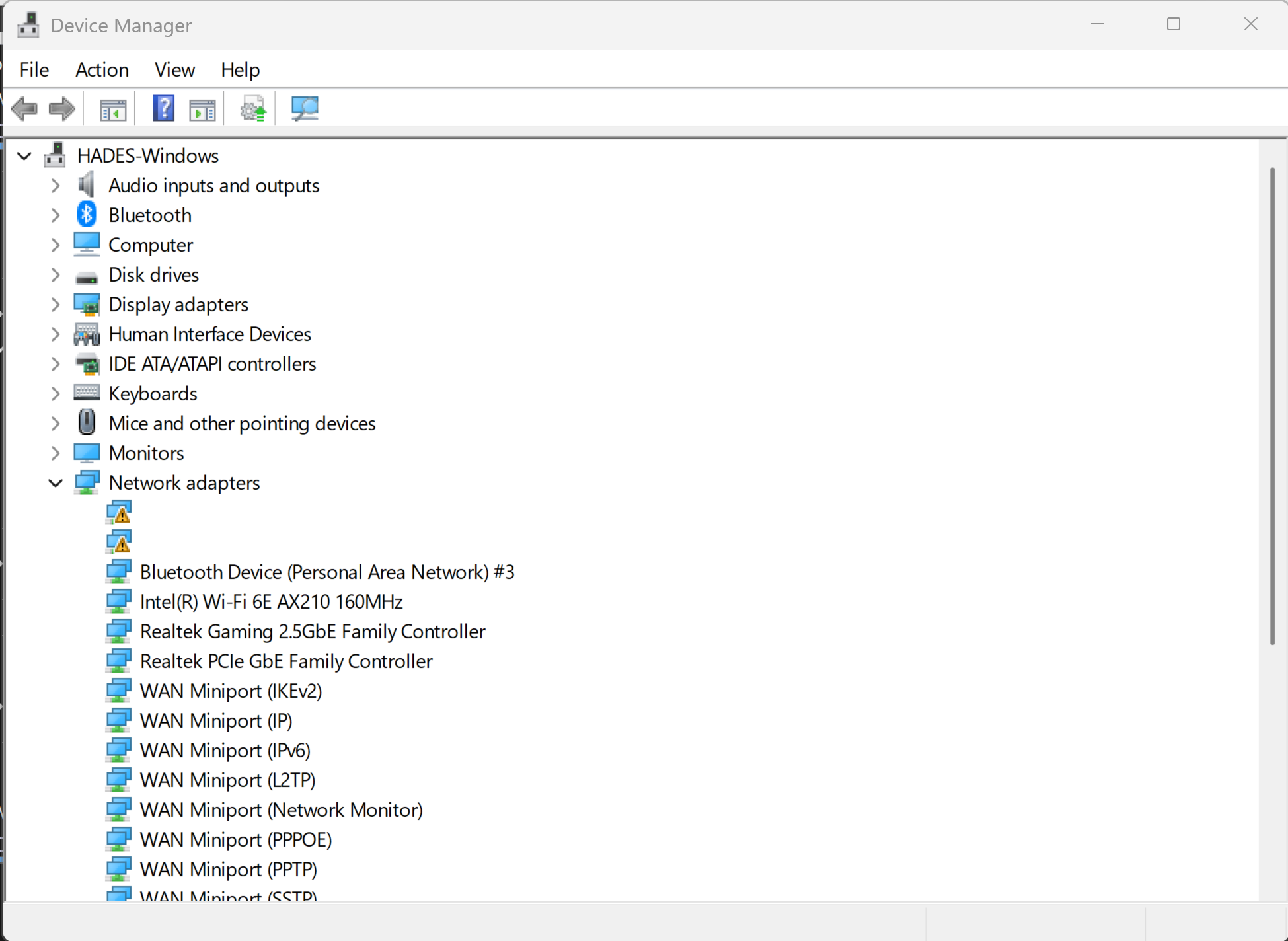Screen dimensions: 1288x941
Task: Click the vertical scrollbar thumb
Action: tap(1272, 406)
